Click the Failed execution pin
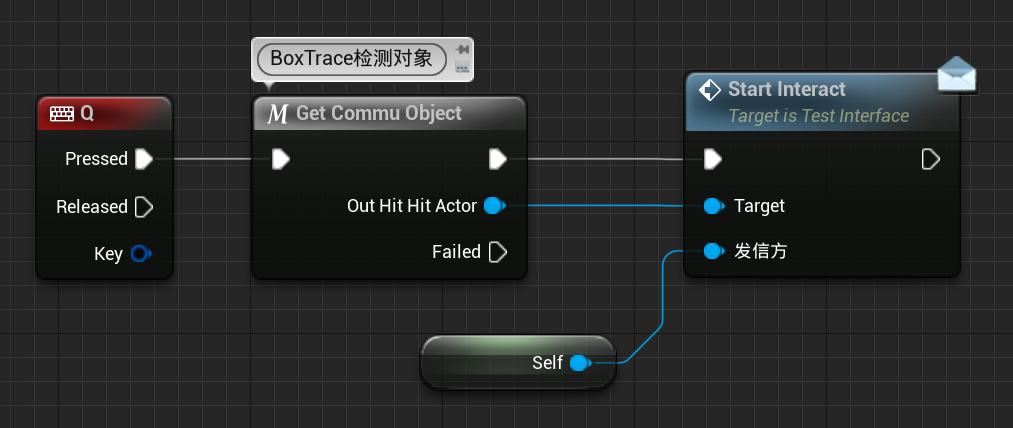Image resolution: width=1013 pixels, height=428 pixels. tap(497, 251)
